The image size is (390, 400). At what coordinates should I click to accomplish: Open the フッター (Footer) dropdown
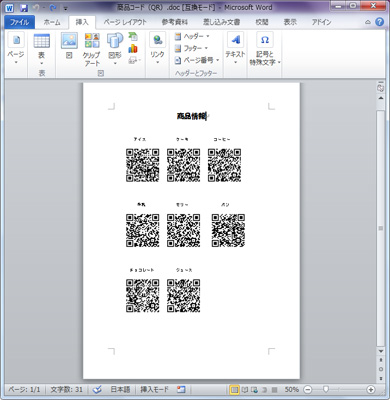(x=192, y=48)
